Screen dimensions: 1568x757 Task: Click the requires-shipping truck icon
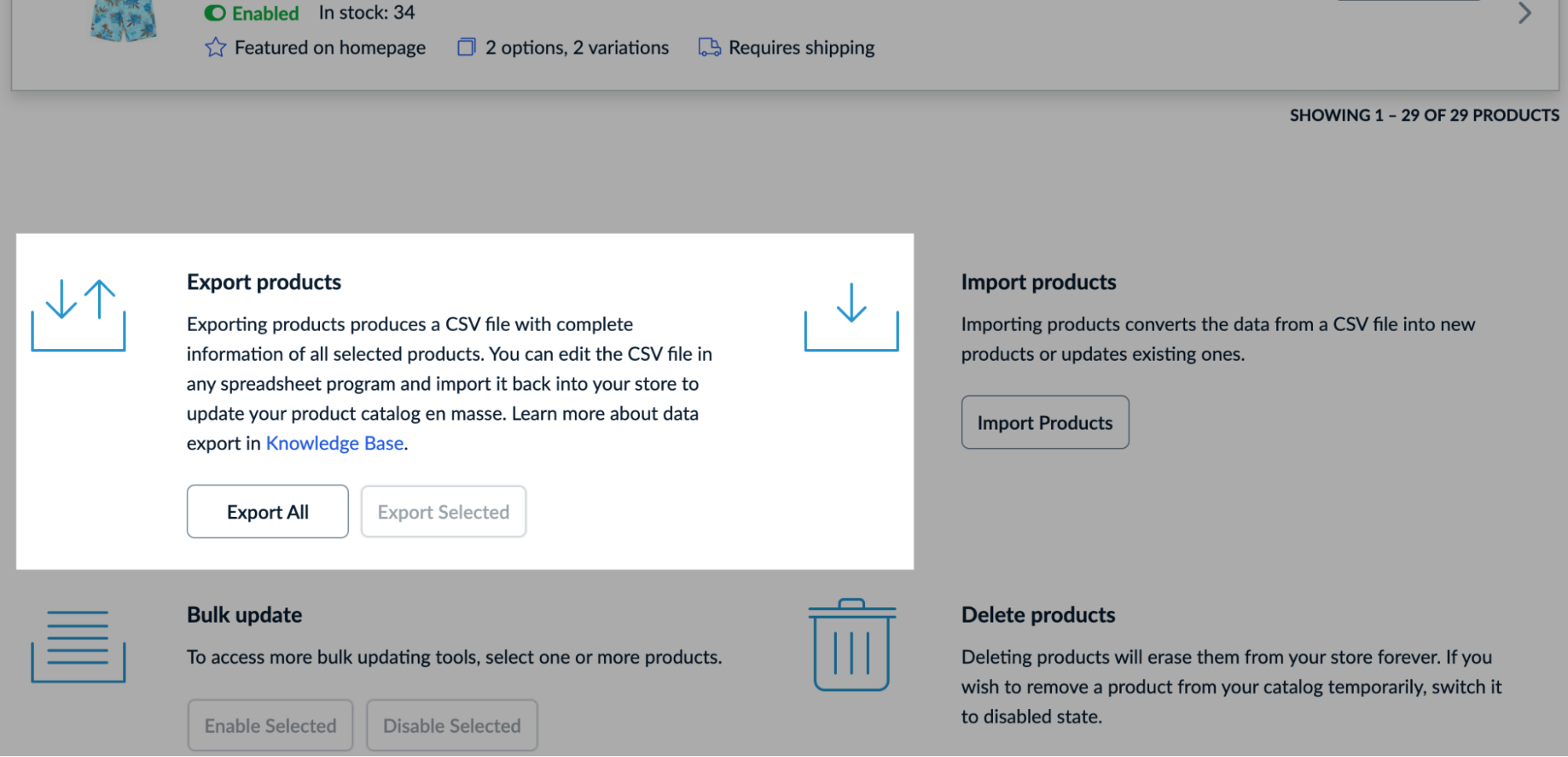(710, 47)
